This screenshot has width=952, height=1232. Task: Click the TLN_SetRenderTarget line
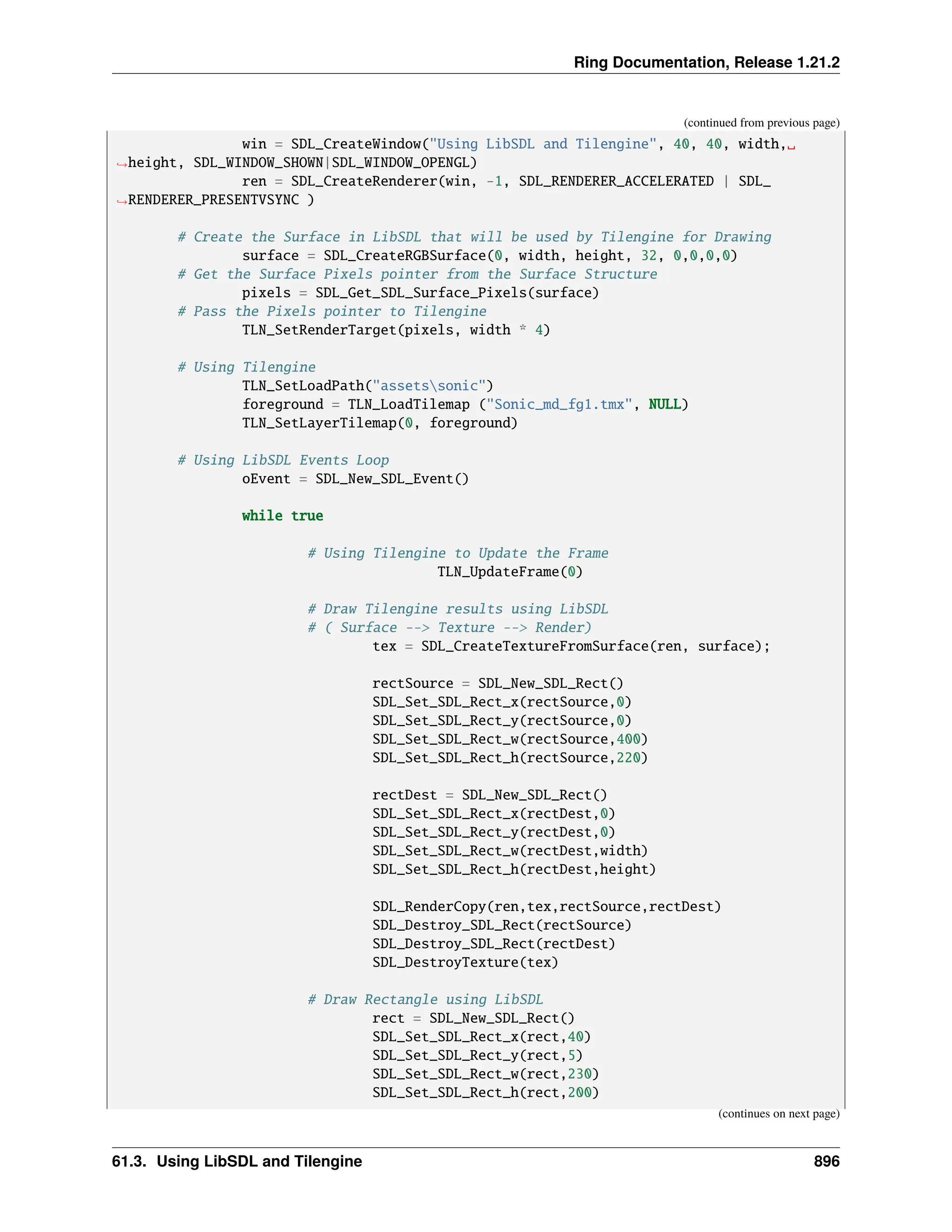click(396, 330)
